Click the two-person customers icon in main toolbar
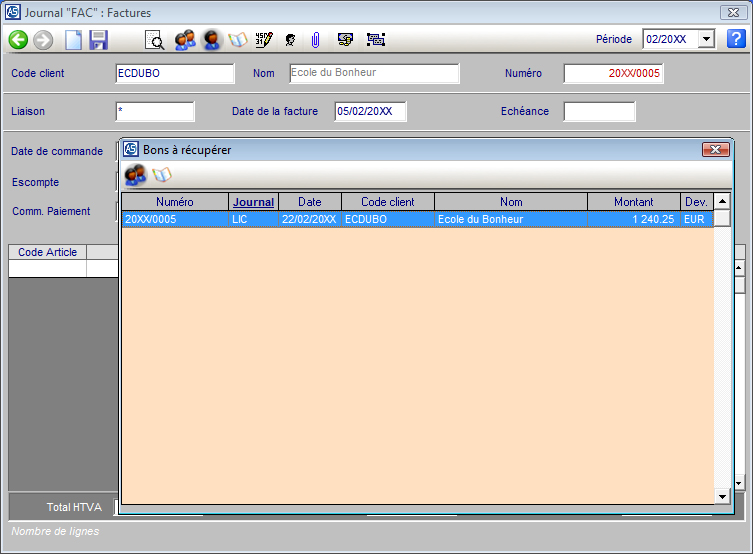 185,40
